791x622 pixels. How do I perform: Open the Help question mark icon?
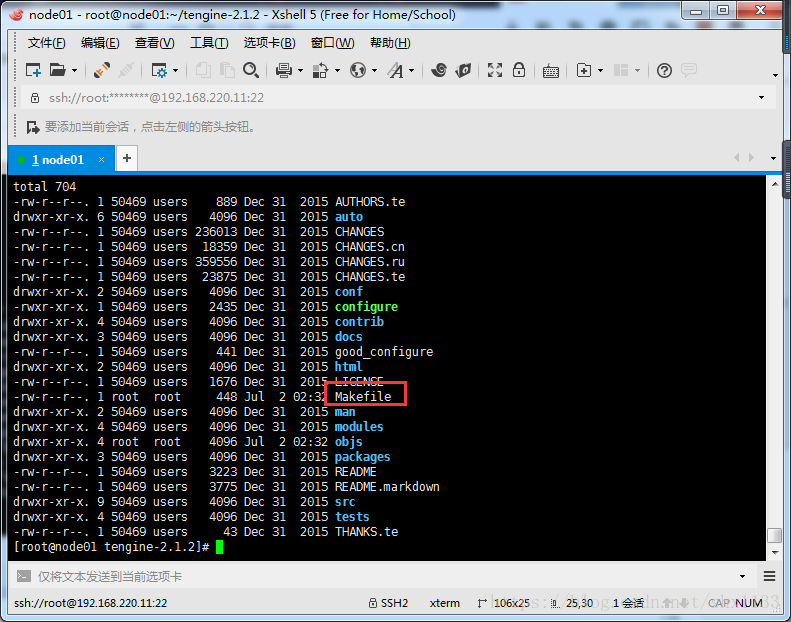tap(664, 71)
